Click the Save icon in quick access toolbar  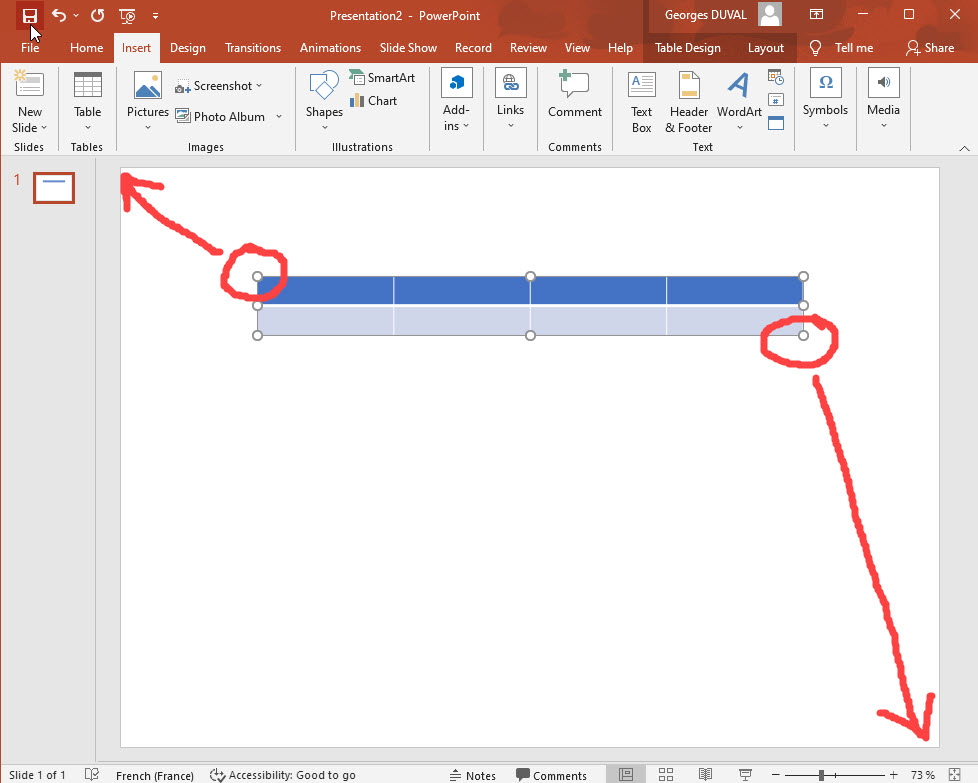pos(29,15)
